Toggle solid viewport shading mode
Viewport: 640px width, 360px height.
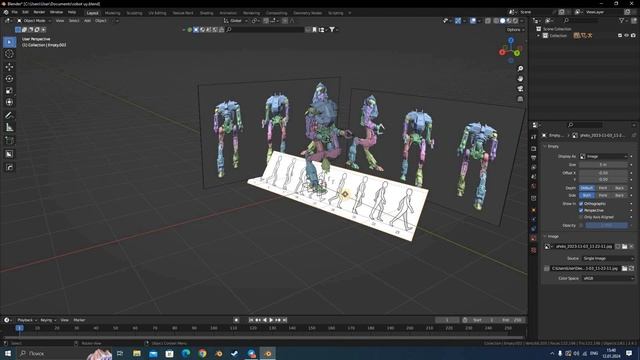pyautogui.click(x=502, y=21)
